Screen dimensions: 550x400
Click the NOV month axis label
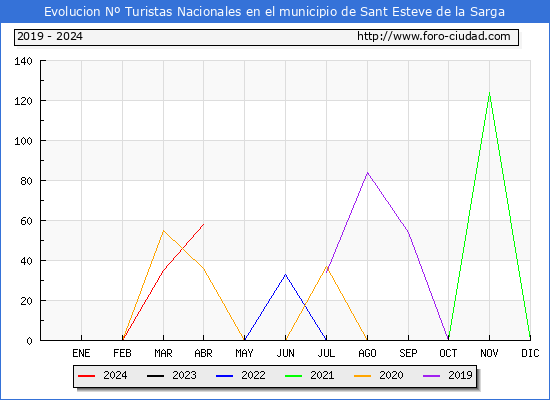click(x=489, y=353)
